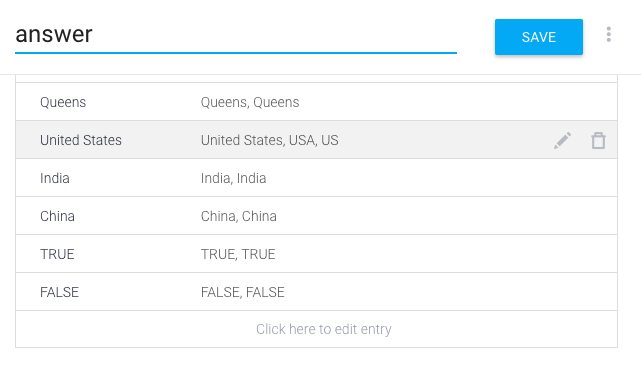This screenshot has height=373, width=641.
Task: Delete the United States entry with trash icon
Action: click(598, 141)
